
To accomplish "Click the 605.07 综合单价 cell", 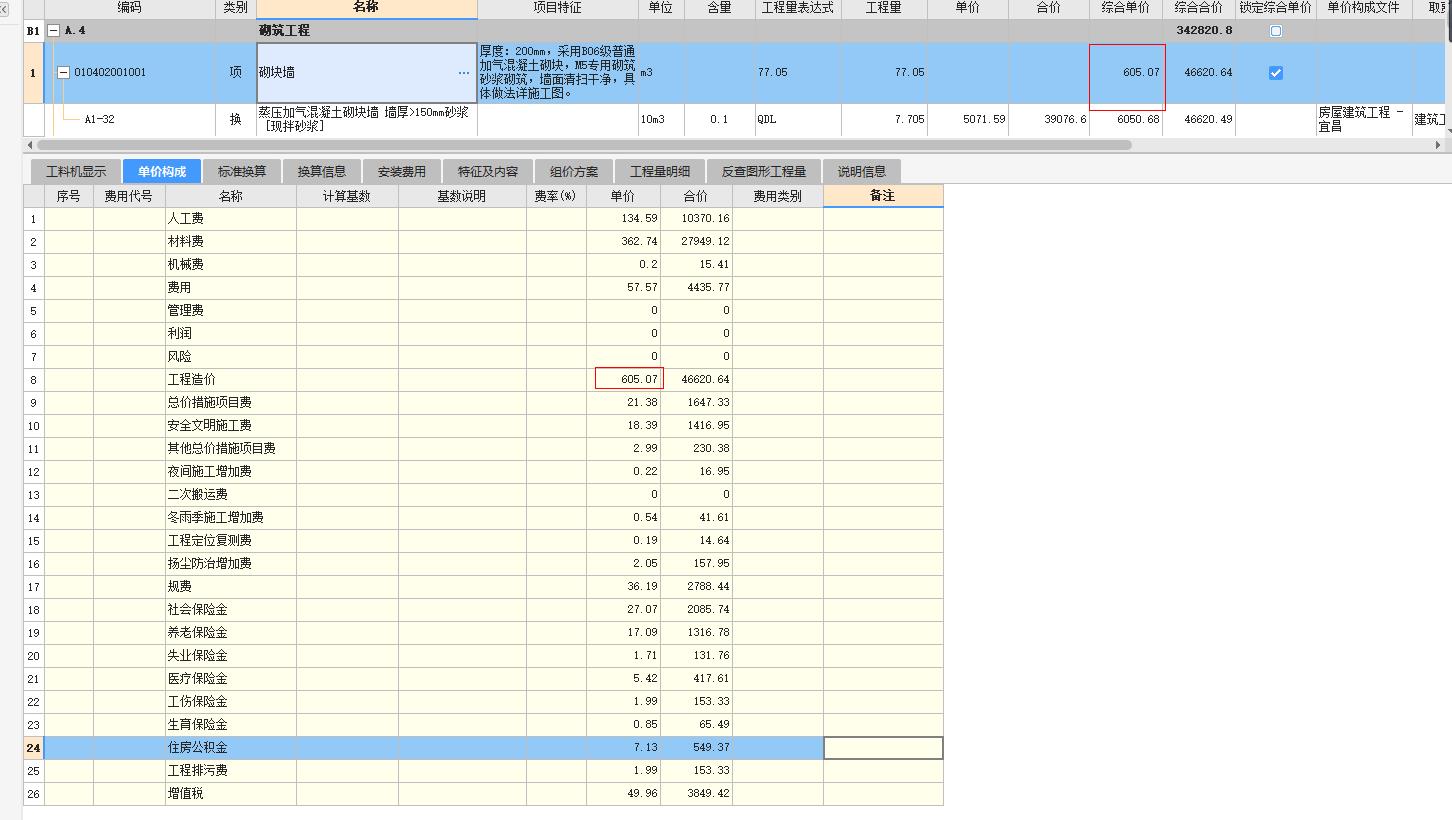I will (x=1127, y=73).
